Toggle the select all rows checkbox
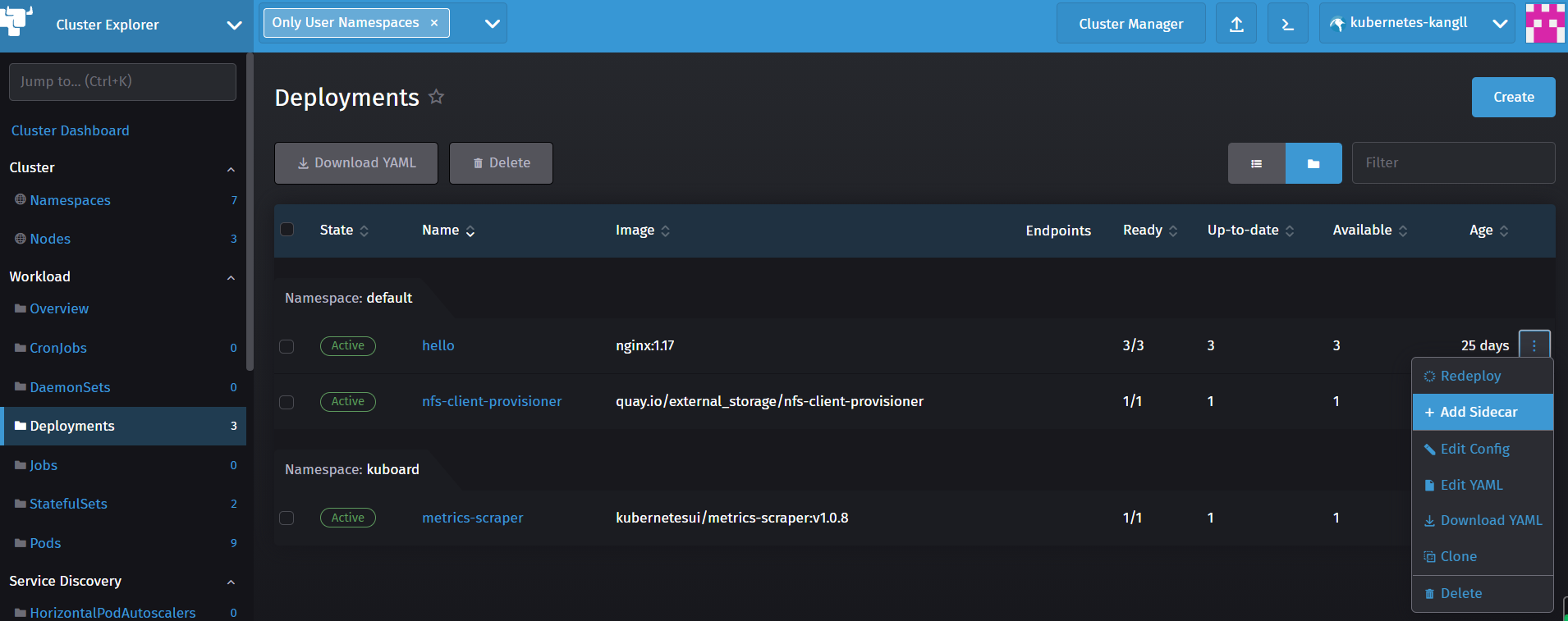 pyautogui.click(x=287, y=229)
